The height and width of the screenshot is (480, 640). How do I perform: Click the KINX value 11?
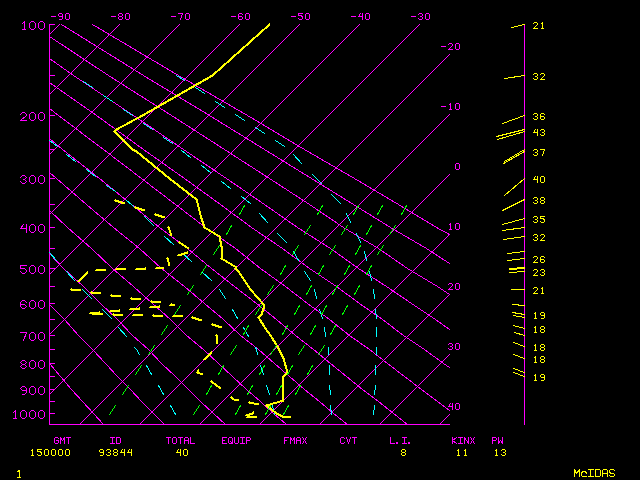click(x=463, y=452)
